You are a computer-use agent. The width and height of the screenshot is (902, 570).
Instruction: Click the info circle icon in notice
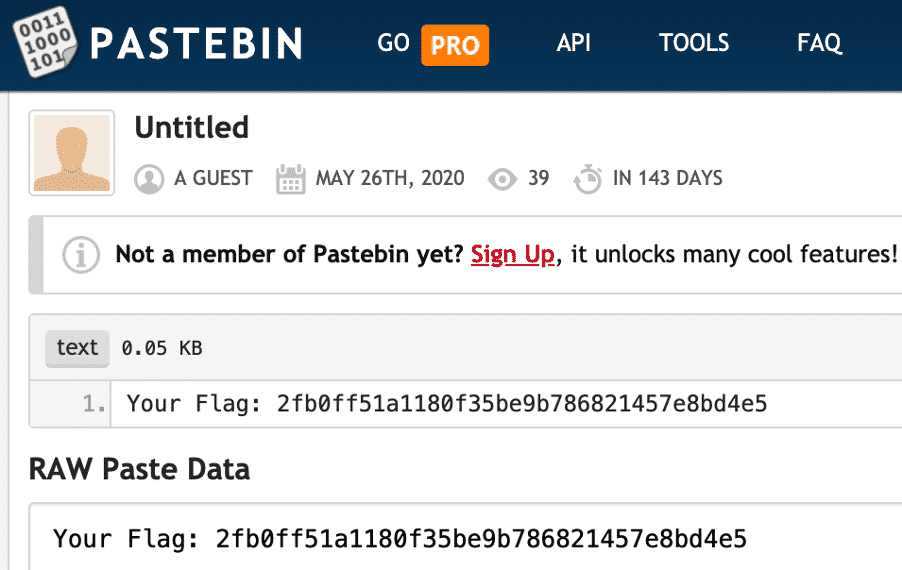pos(81,255)
